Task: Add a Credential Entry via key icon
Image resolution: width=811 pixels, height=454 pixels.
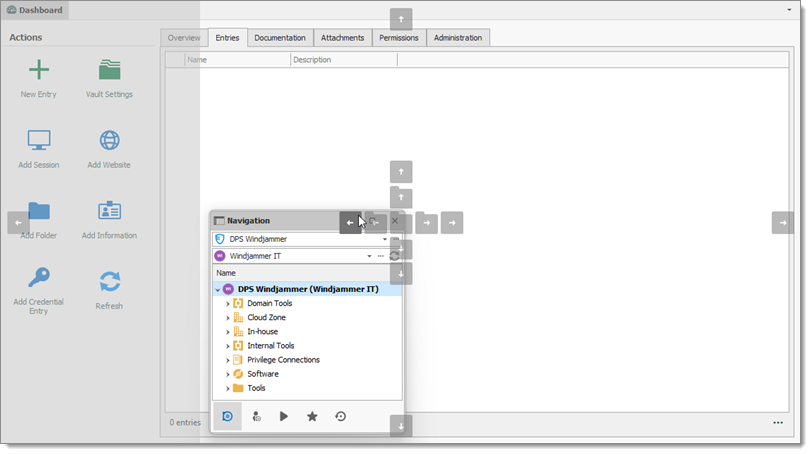Action: (39, 277)
